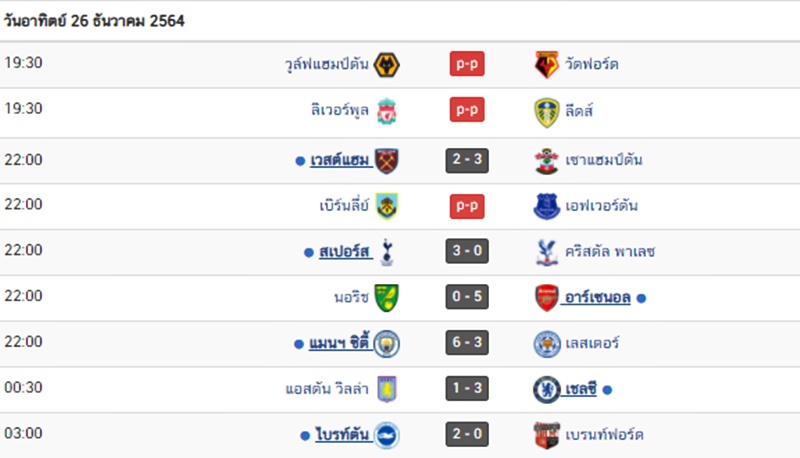Click the Watford club crest

546,65
